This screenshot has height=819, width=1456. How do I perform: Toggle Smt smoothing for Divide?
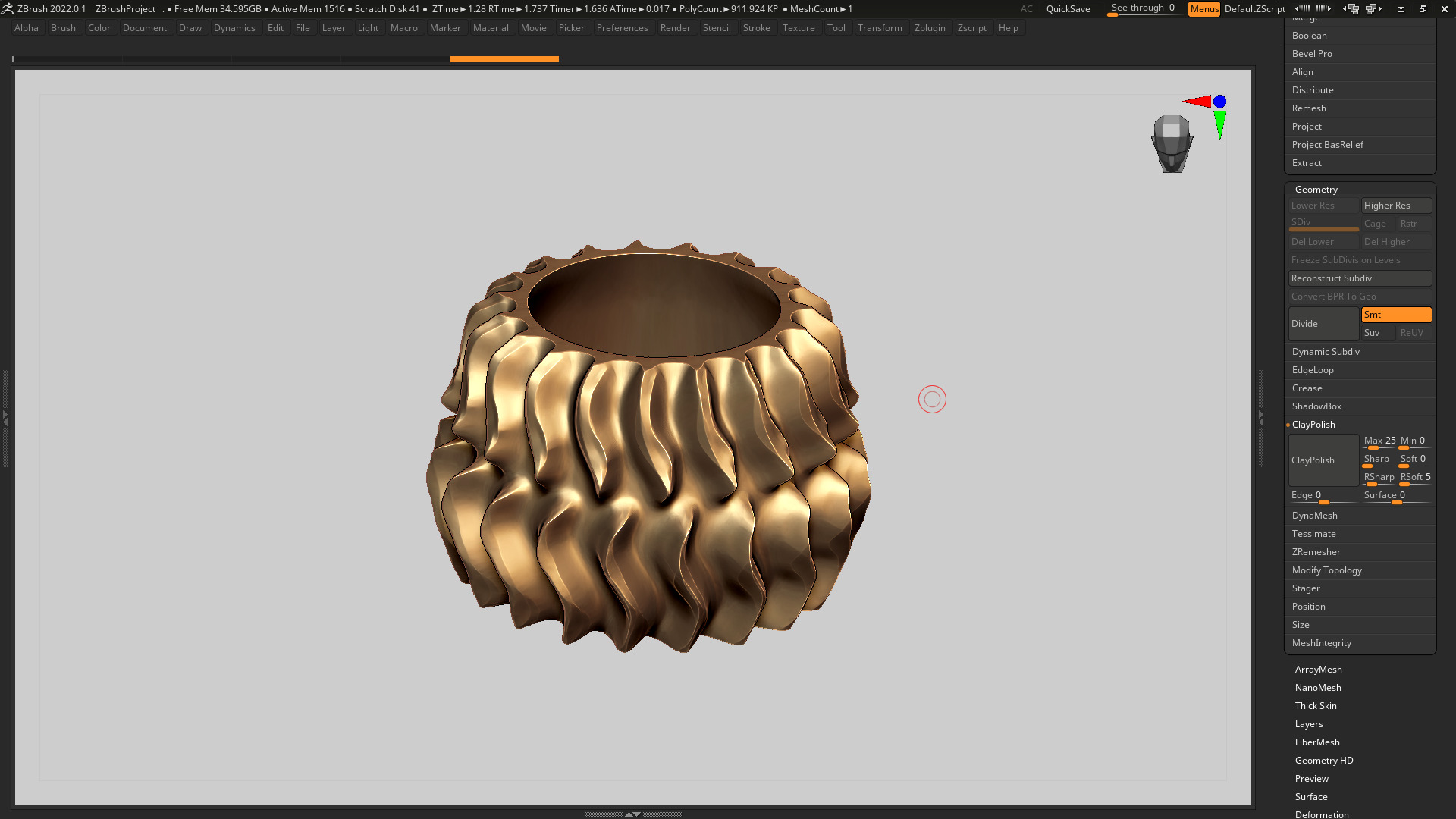pos(1396,315)
